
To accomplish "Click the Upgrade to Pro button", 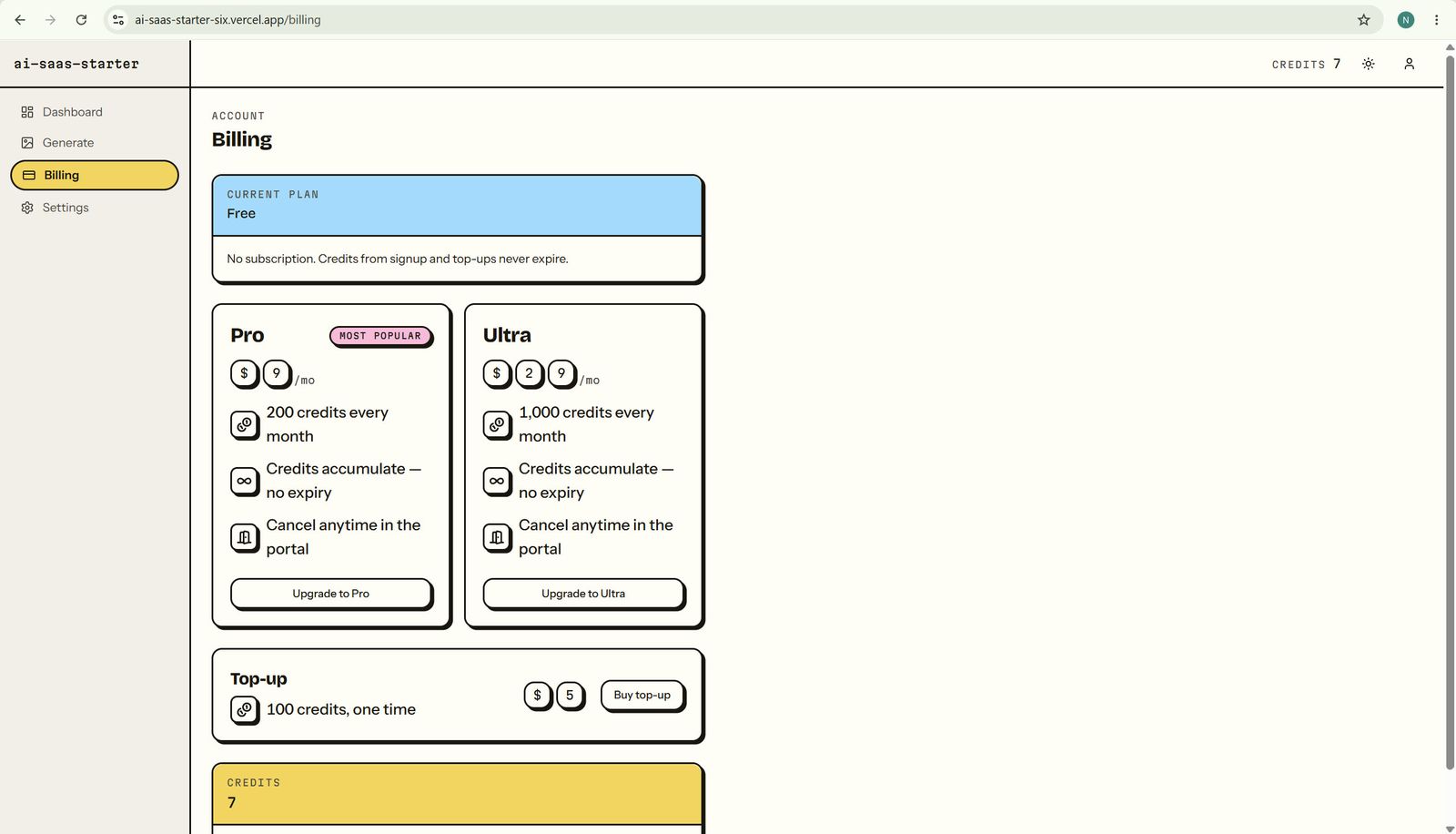I will pyautogui.click(x=331, y=594).
